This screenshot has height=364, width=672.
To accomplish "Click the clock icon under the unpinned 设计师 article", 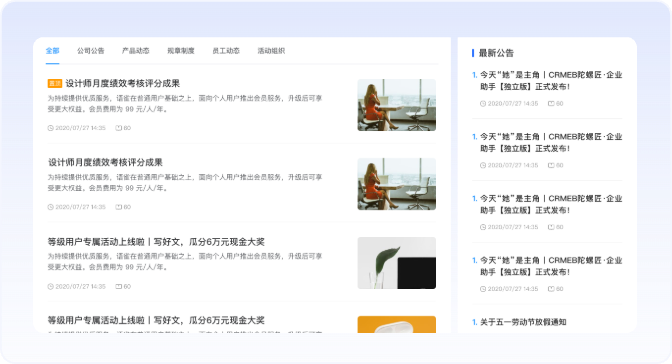I will coord(51,207).
